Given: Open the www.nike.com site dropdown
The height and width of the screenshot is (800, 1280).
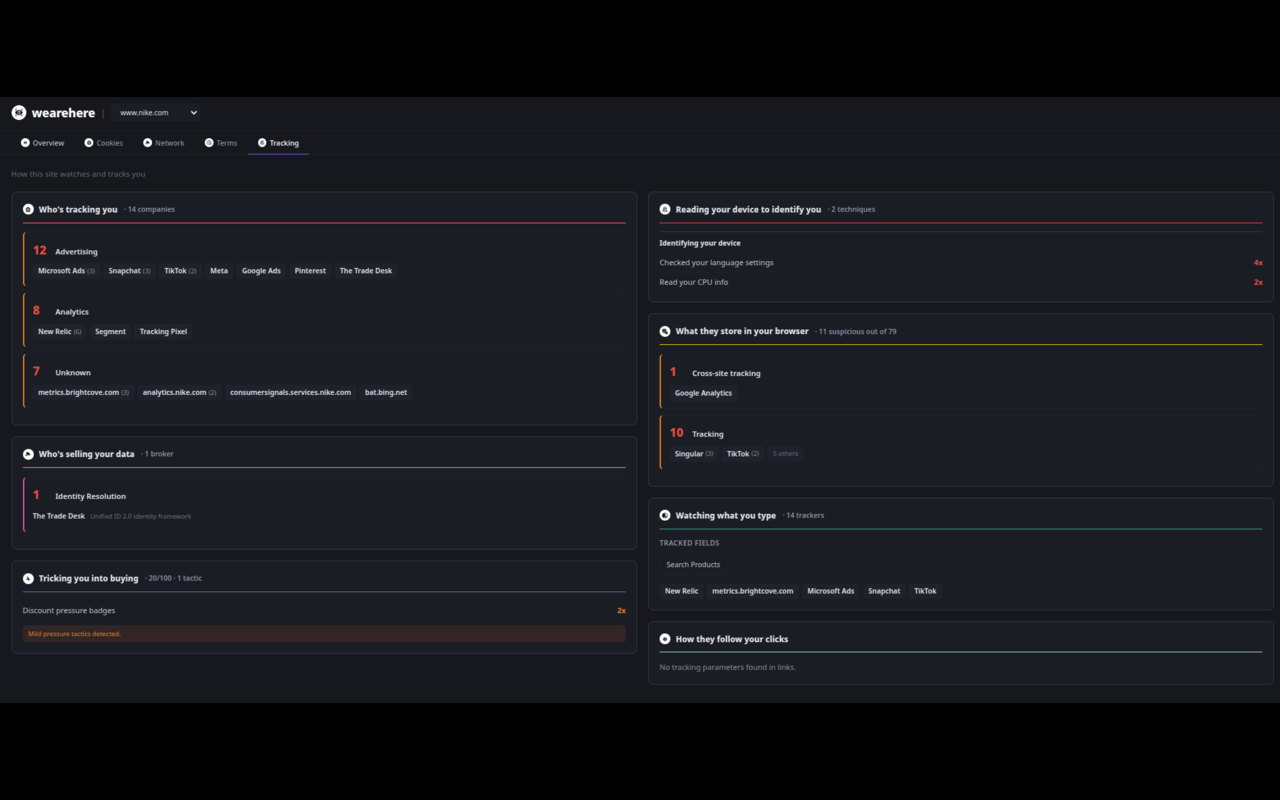Looking at the screenshot, I should (156, 113).
